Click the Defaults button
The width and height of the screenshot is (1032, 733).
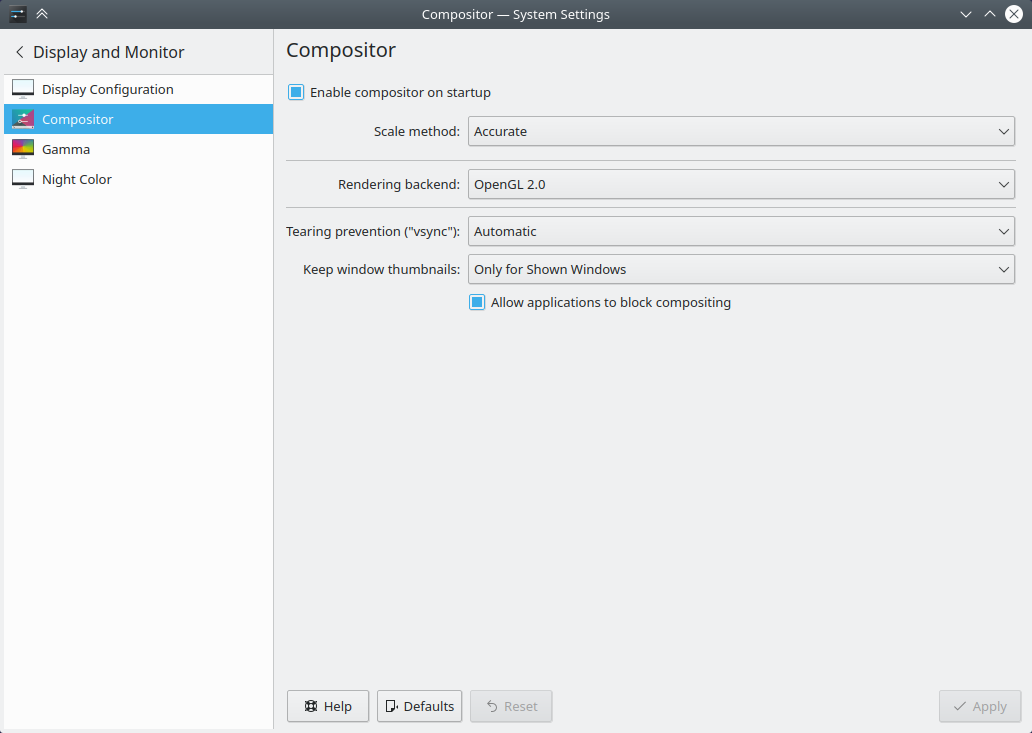tap(419, 706)
